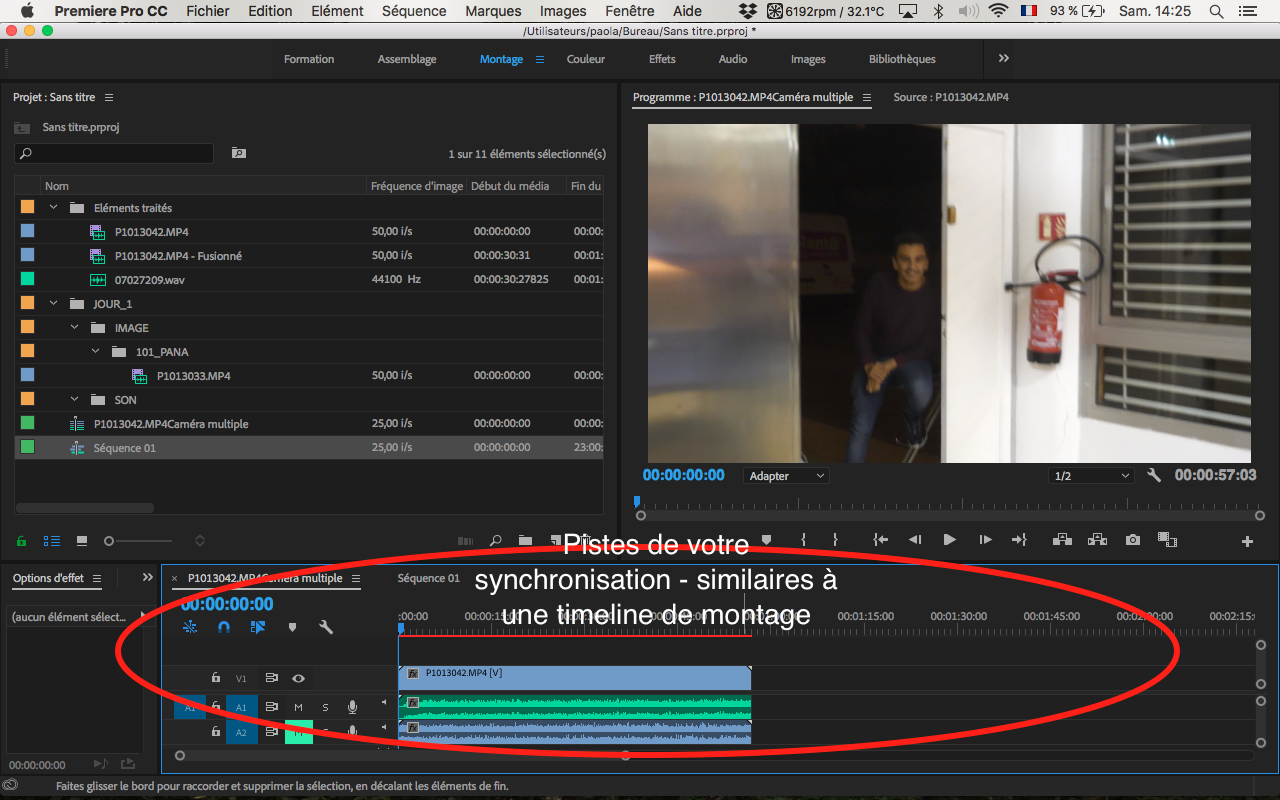Open the 1/2 playback resolution dropdown
This screenshot has height=800, width=1280.
[1091, 476]
